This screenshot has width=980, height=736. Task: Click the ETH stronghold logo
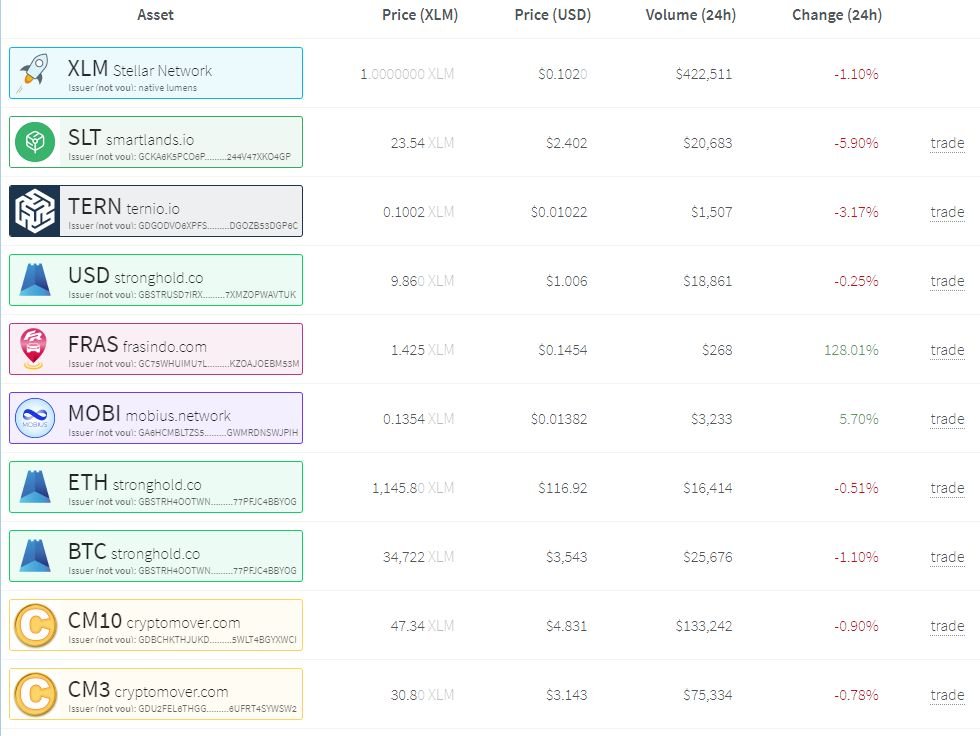pyautogui.click(x=35, y=486)
